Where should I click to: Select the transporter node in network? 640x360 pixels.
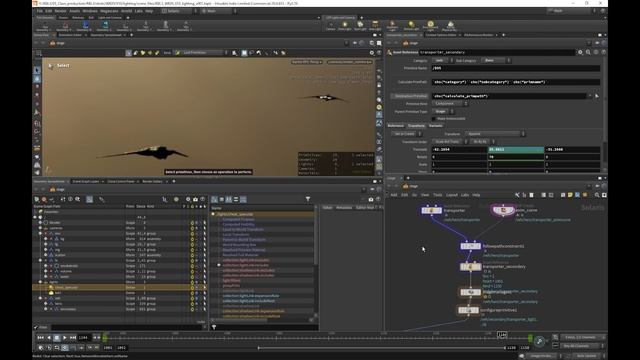[431, 210]
